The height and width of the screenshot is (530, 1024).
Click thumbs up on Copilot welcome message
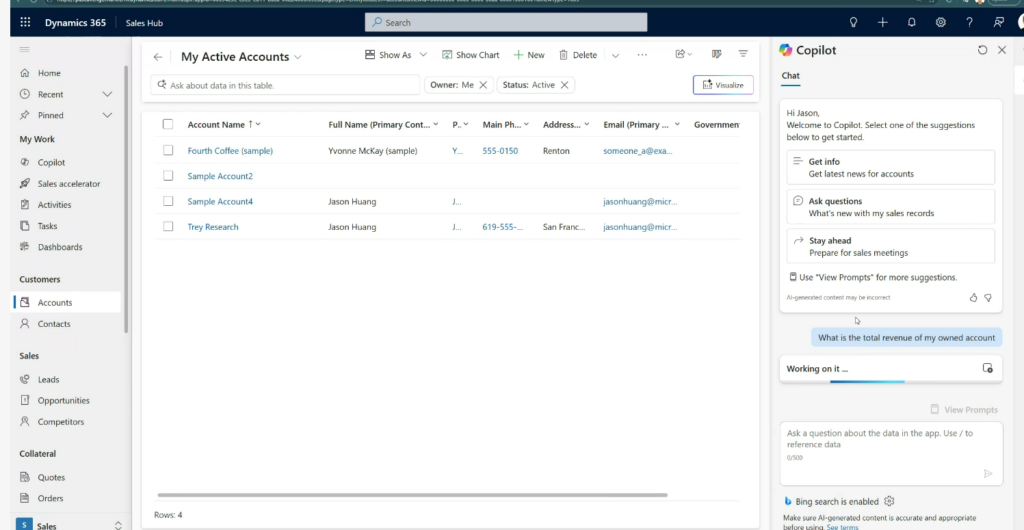(x=973, y=298)
